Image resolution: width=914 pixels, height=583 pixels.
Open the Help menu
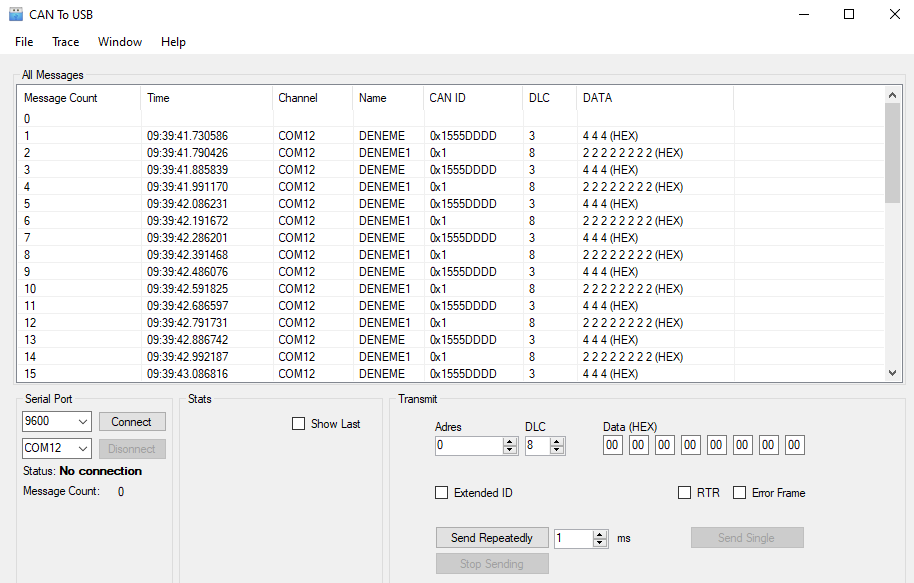(x=173, y=42)
